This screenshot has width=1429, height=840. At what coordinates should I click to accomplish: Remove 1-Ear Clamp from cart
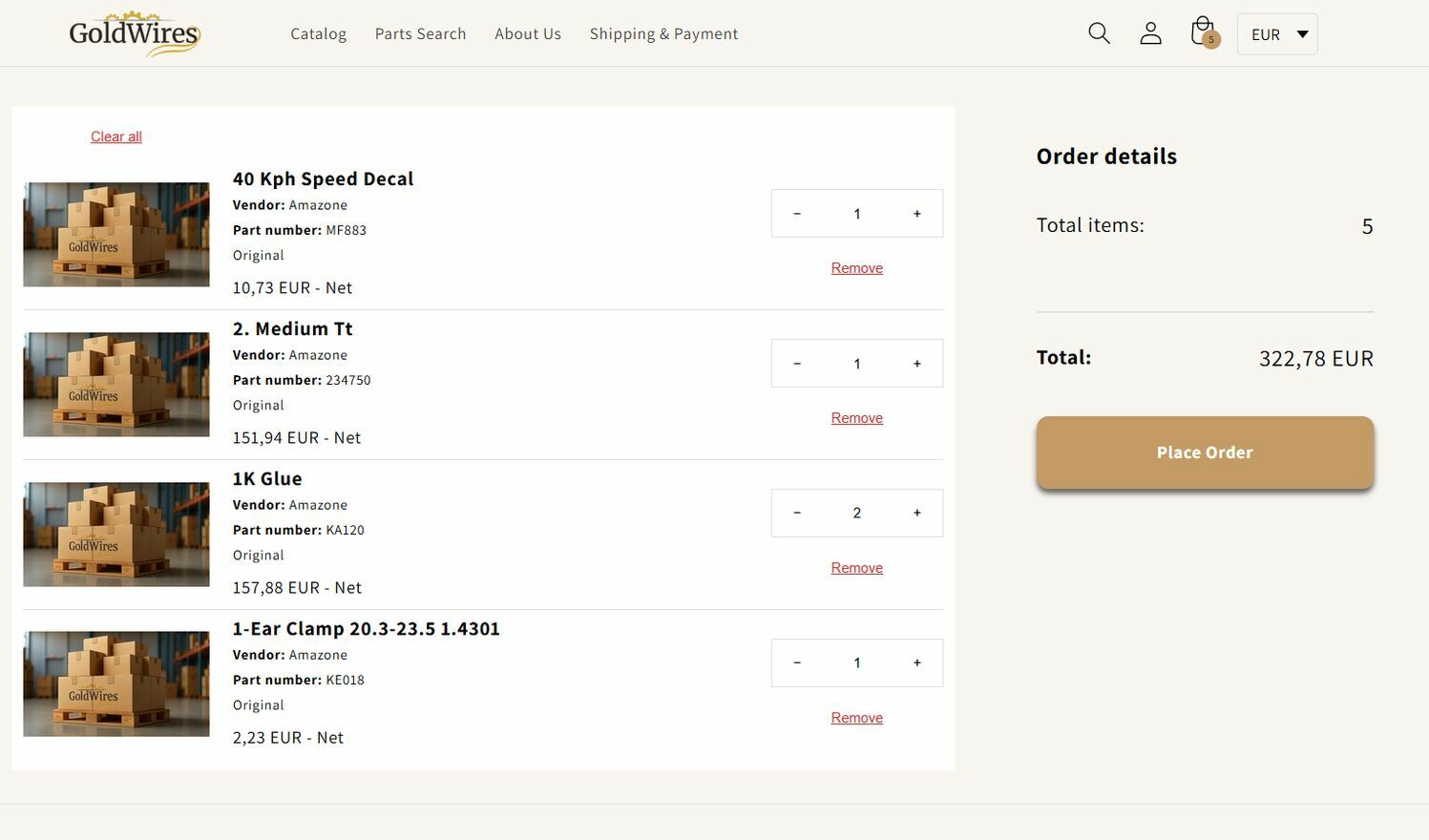click(x=856, y=718)
